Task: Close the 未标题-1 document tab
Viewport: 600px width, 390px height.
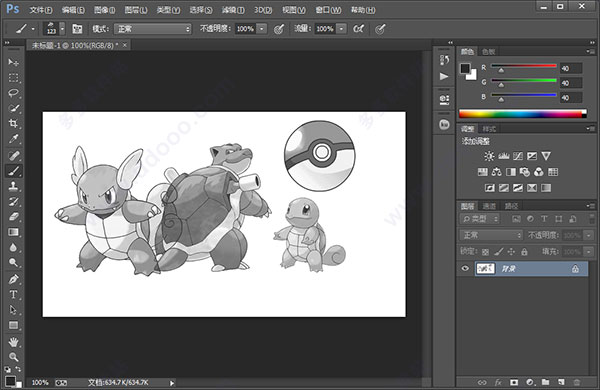Action: pyautogui.click(x=125, y=45)
